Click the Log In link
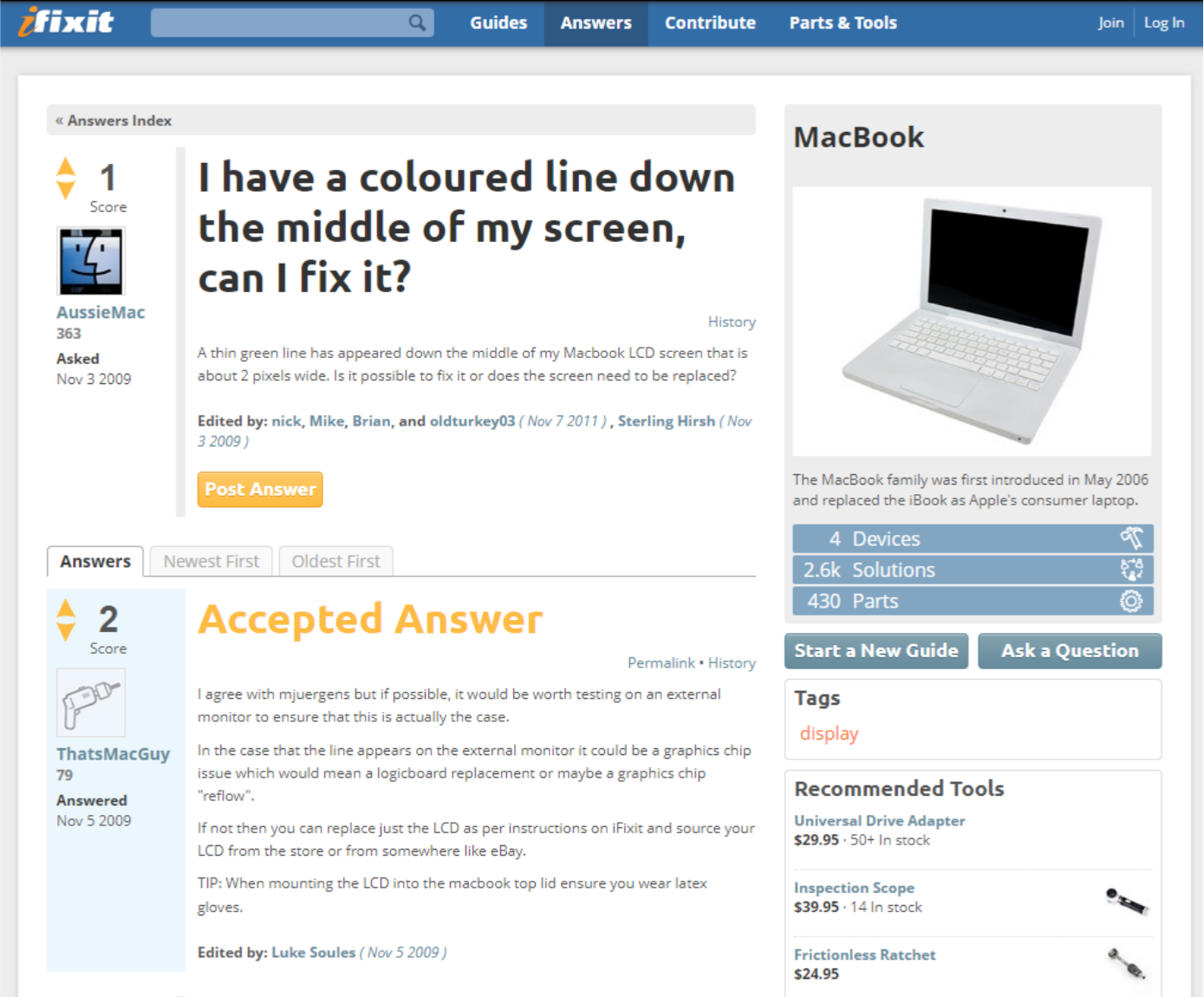The image size is (1204, 997). (1164, 23)
